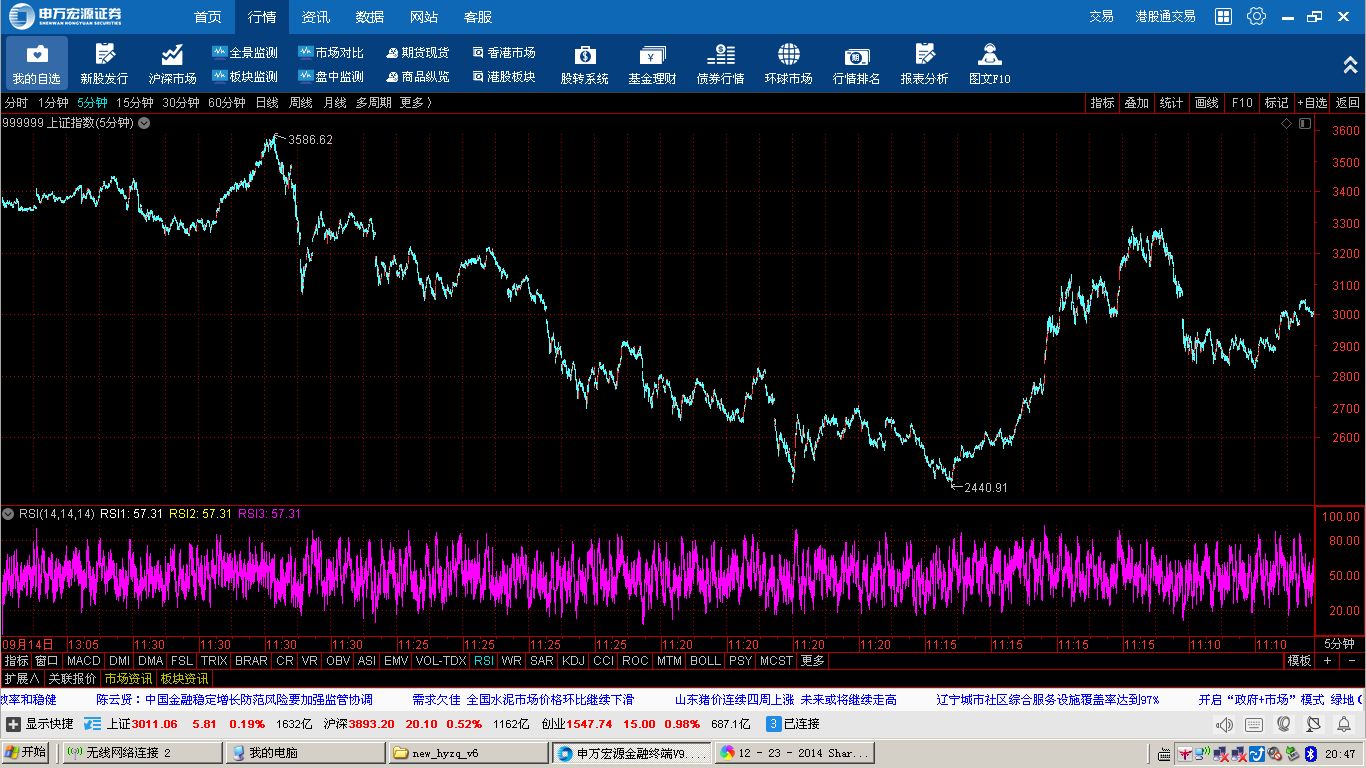Click 叠加 overlay button
1366x768 pixels.
click(x=1136, y=102)
